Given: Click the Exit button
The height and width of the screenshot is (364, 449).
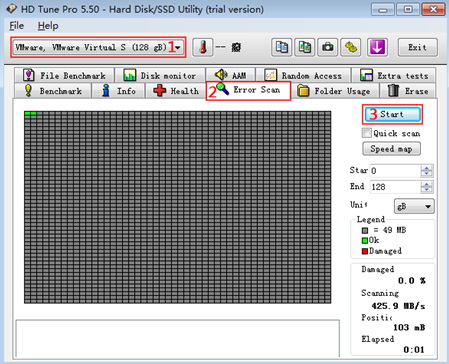Looking at the screenshot, I should (417, 47).
